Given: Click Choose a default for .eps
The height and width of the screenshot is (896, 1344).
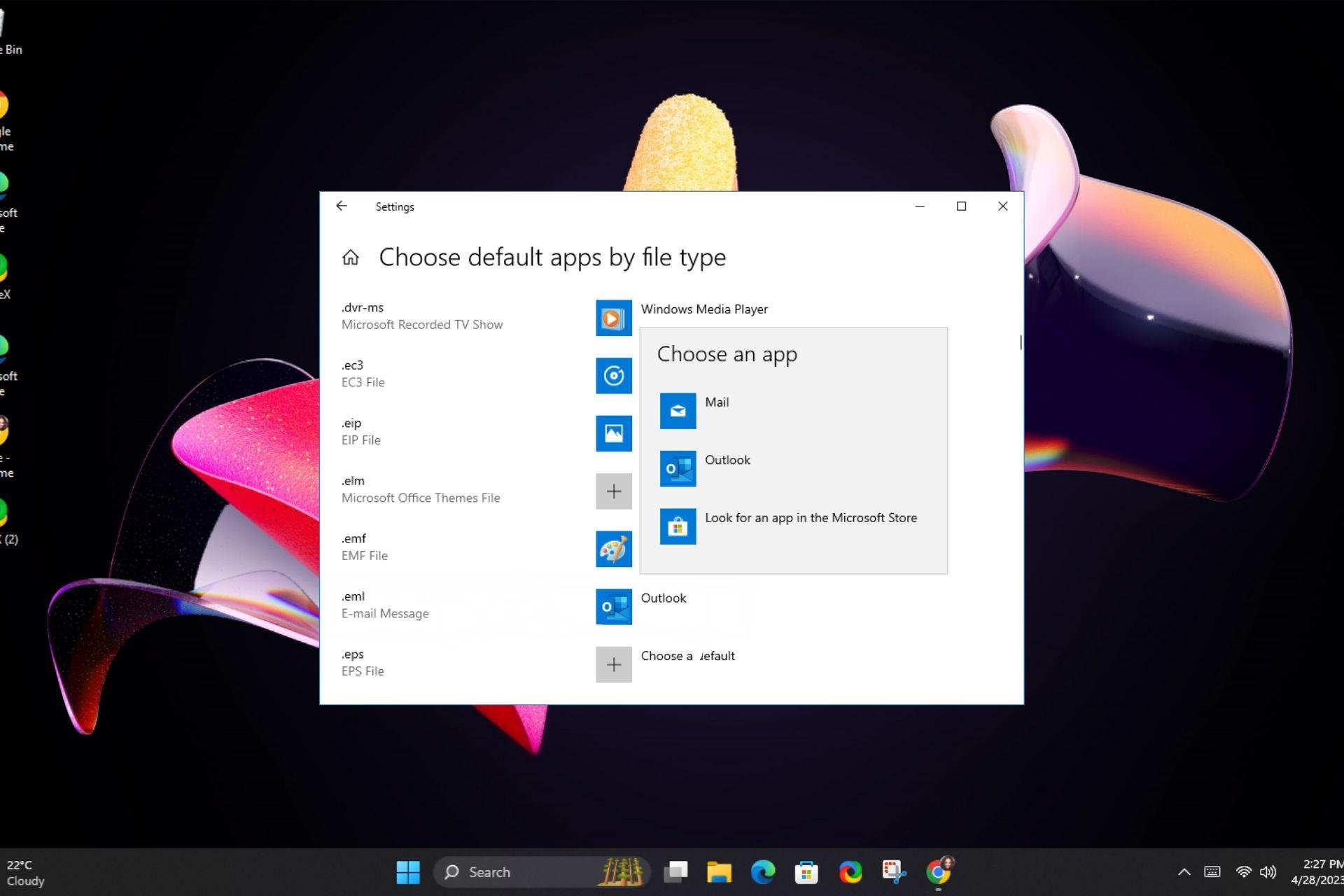Looking at the screenshot, I should coord(687,656).
